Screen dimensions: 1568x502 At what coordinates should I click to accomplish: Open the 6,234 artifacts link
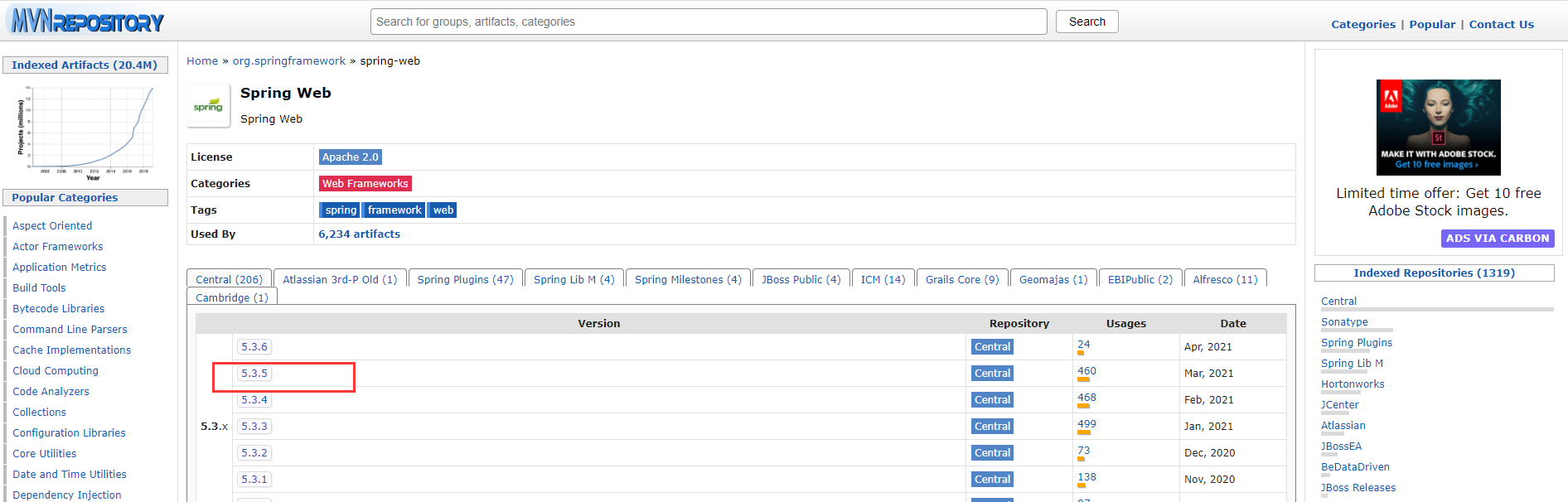pyautogui.click(x=359, y=234)
